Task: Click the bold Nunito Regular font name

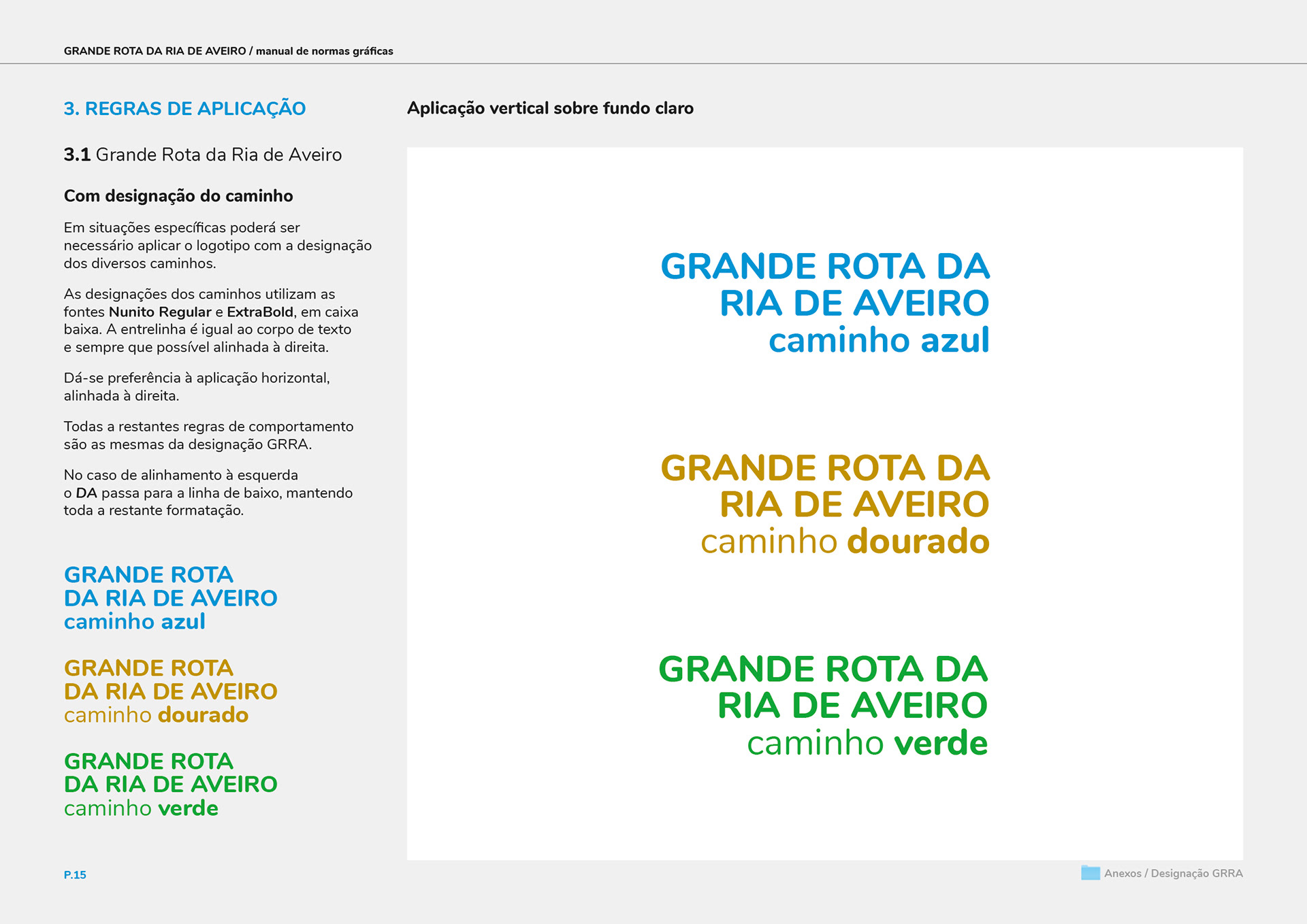Action: tap(160, 312)
